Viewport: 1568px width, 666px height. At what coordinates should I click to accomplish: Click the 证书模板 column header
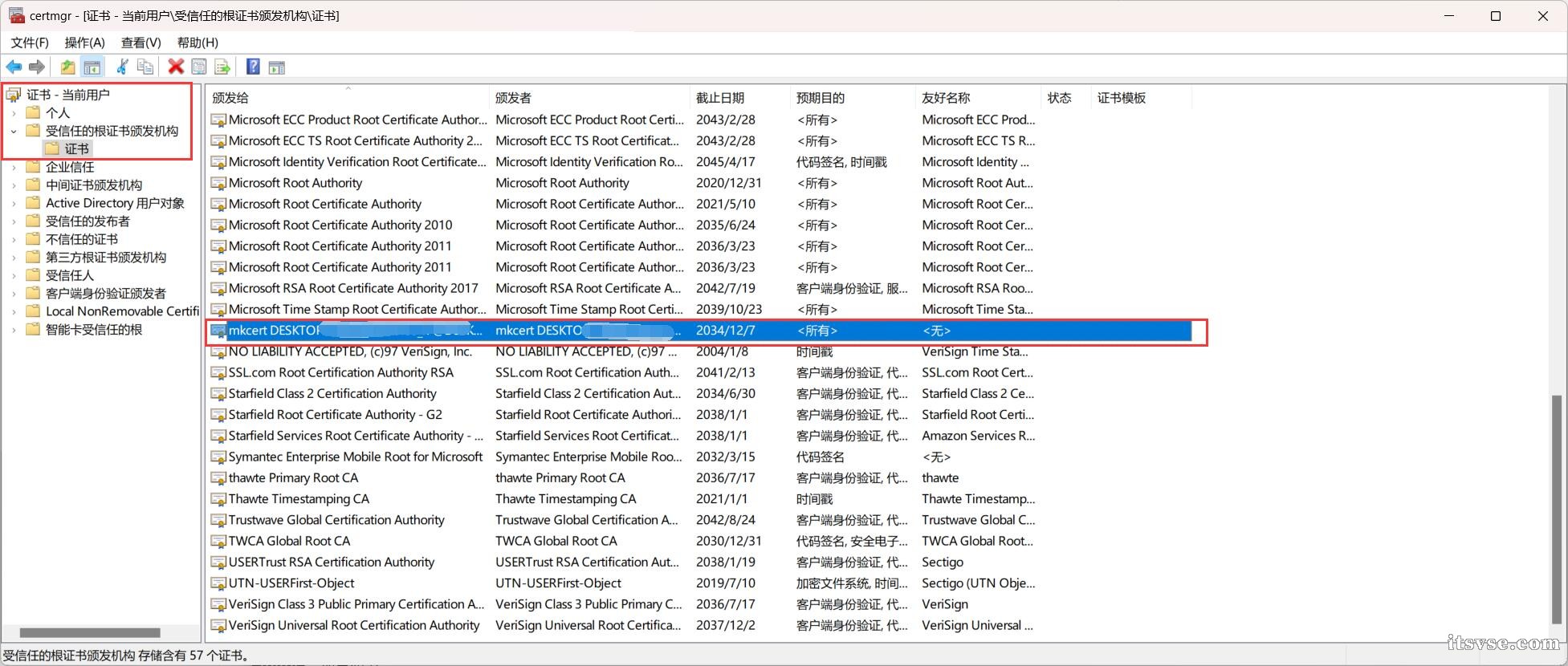[x=1141, y=98]
